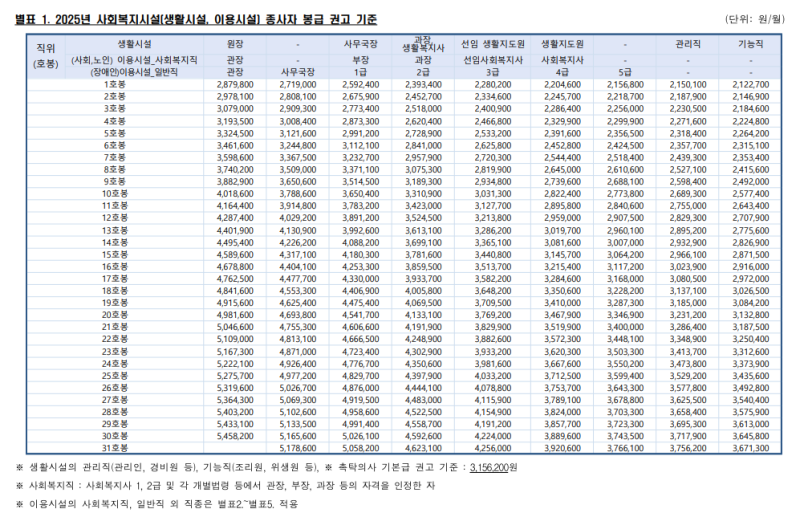This screenshot has height=513, width=800.
Task: Click the '20호봉' row label
Action: tap(115, 315)
